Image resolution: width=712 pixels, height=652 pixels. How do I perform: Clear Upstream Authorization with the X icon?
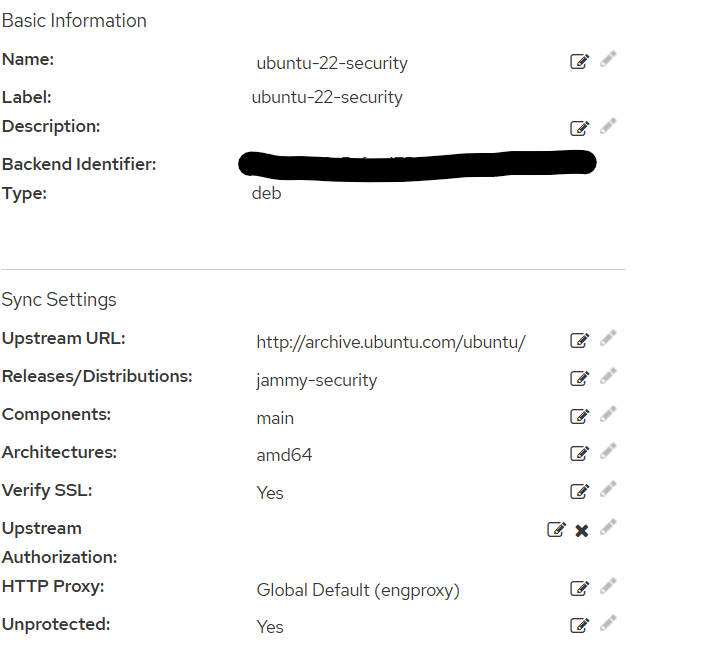pyautogui.click(x=582, y=530)
